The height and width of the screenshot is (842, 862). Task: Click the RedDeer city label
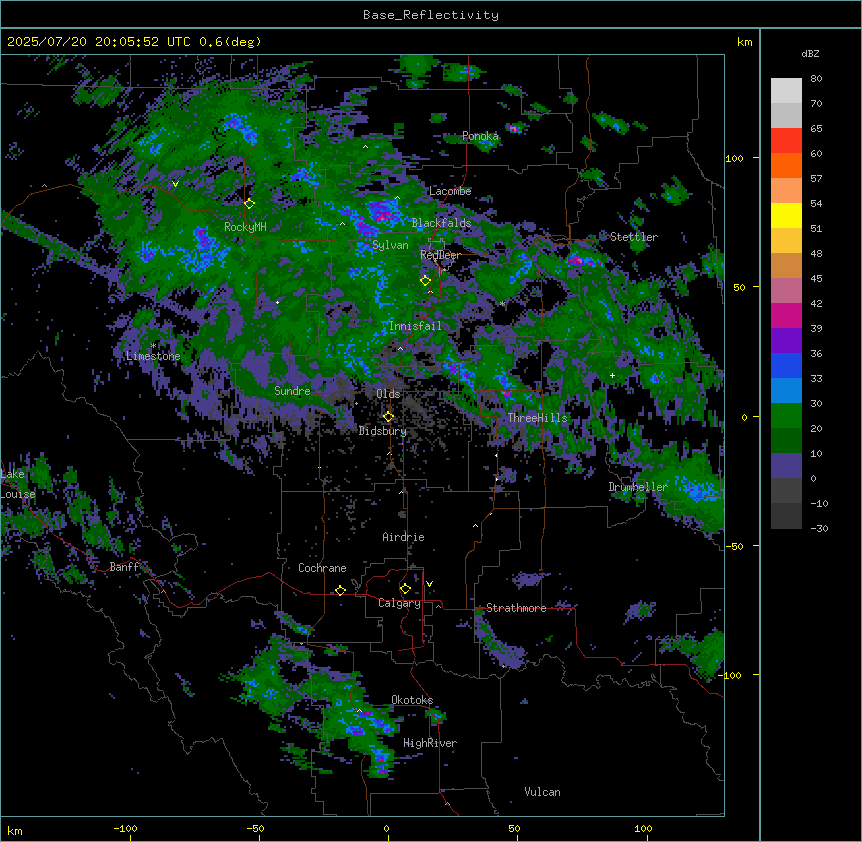(x=440, y=255)
